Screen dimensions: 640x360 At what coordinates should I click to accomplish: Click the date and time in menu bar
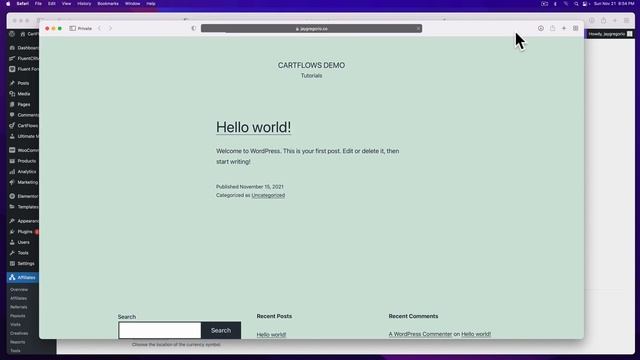point(614,4)
